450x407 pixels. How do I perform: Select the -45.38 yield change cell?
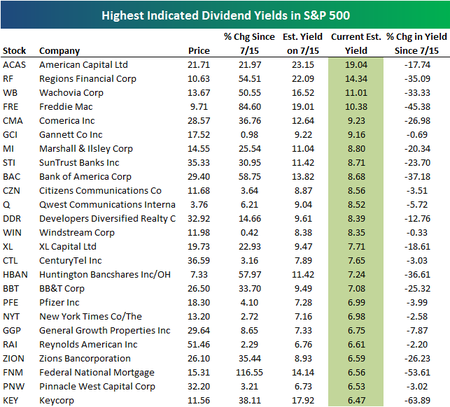point(417,107)
